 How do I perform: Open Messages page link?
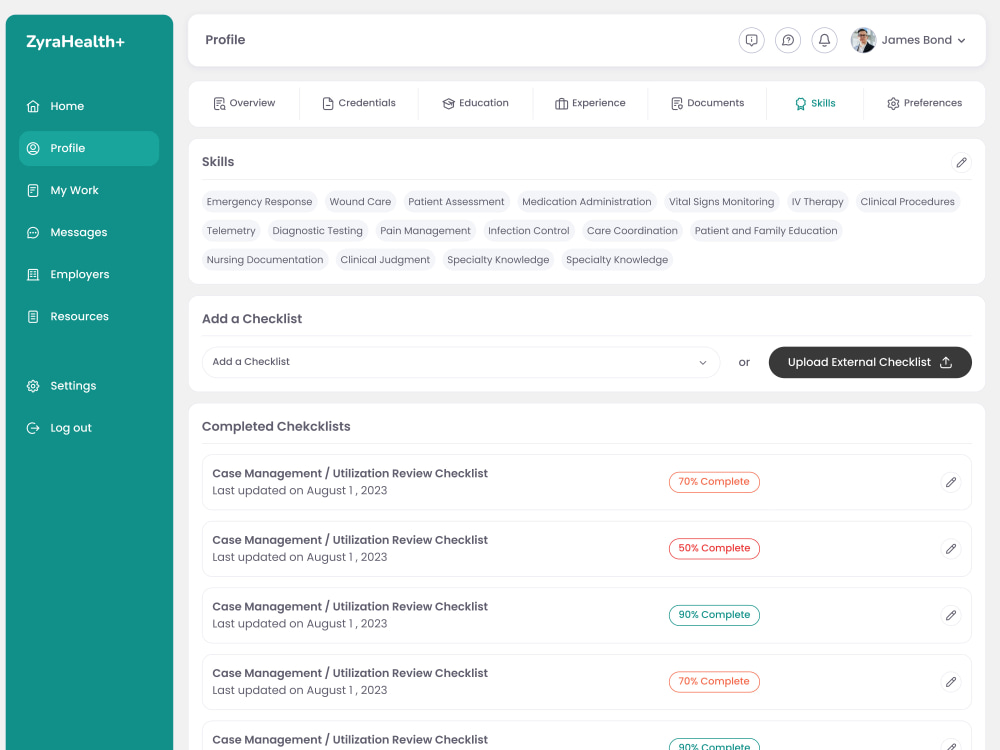pos(78,233)
